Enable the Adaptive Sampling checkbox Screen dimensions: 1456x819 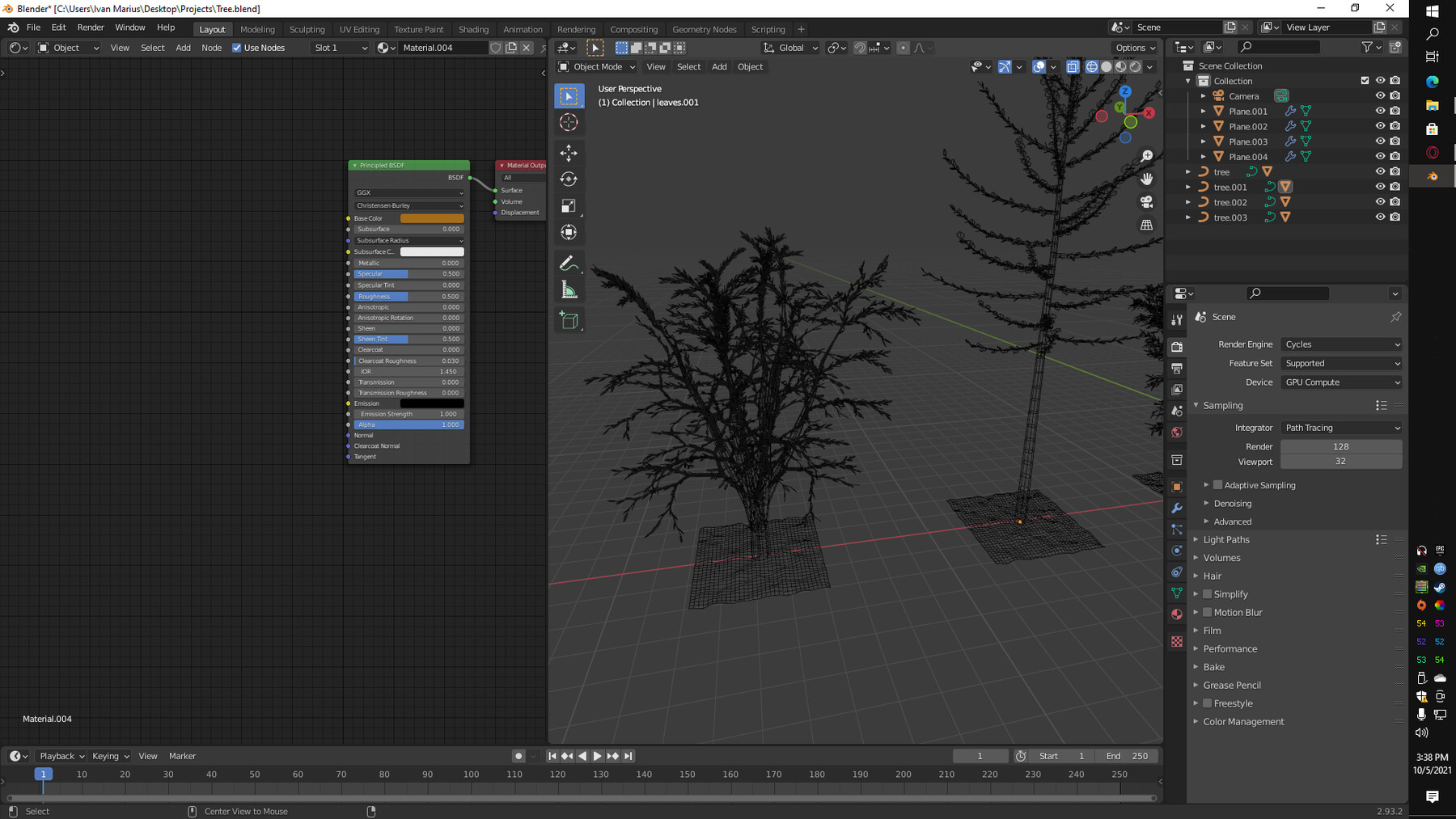click(1218, 484)
